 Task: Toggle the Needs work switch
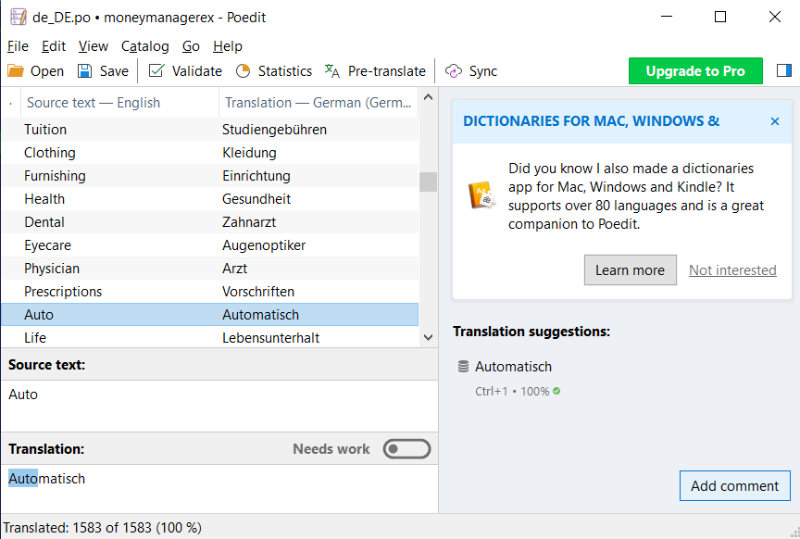407,449
